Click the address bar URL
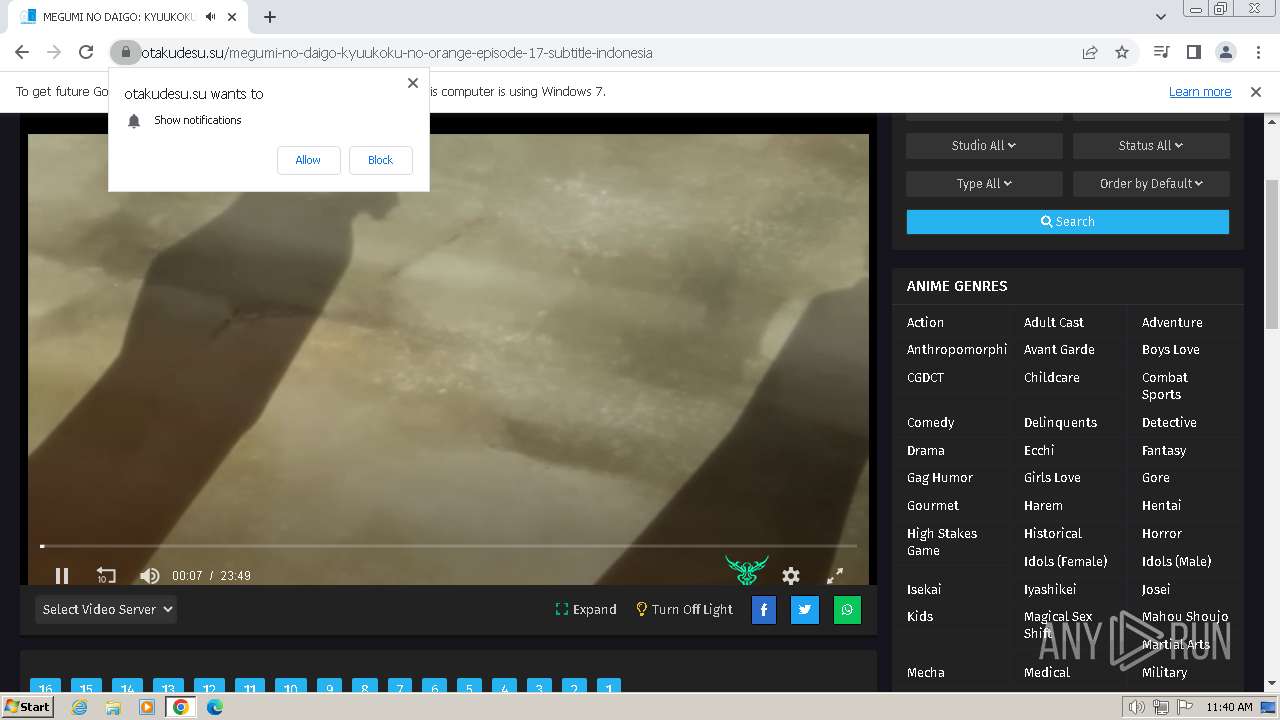The image size is (1280, 720). click(x=397, y=53)
